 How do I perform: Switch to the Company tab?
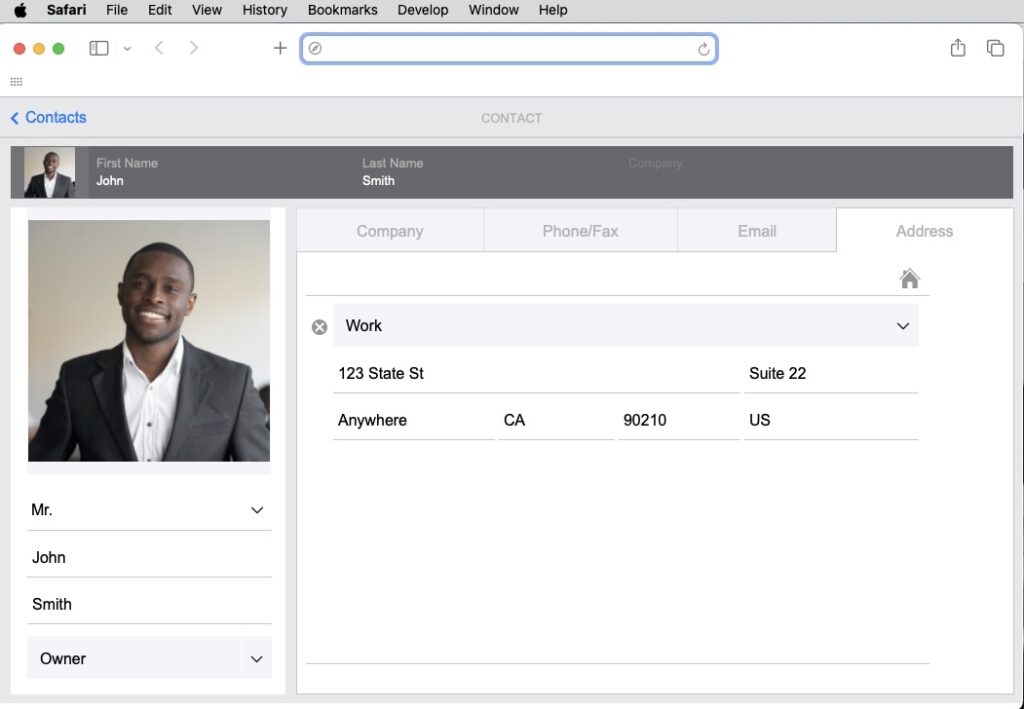390,230
